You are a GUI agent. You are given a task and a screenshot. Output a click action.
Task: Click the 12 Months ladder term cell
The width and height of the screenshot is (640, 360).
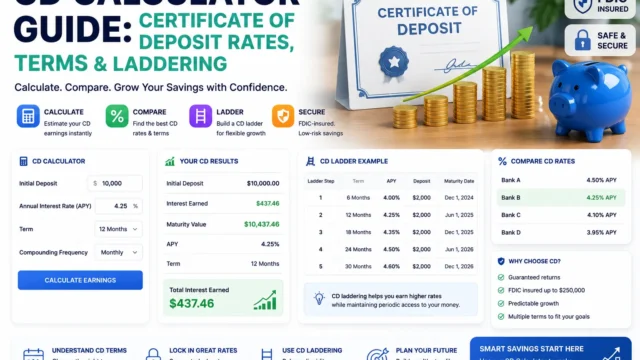pyautogui.click(x=358, y=215)
